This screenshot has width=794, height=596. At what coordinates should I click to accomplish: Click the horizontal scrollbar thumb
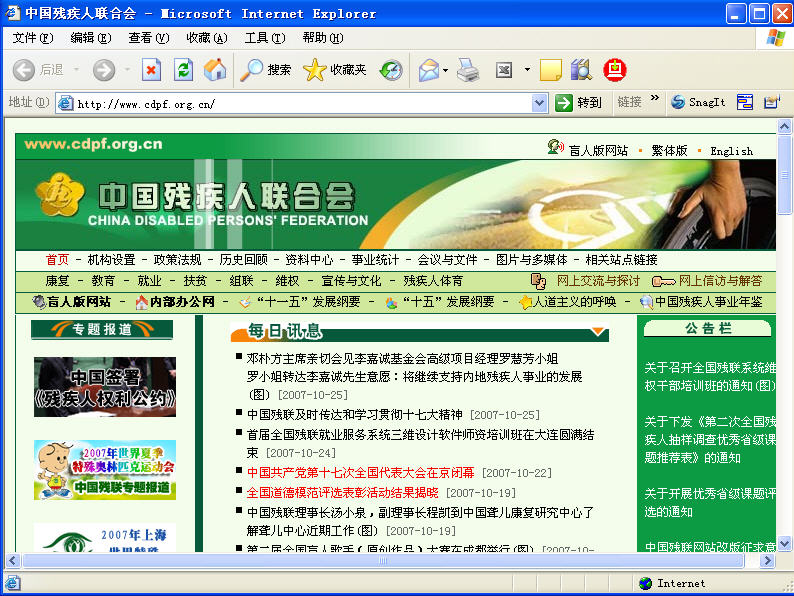pos(383,561)
